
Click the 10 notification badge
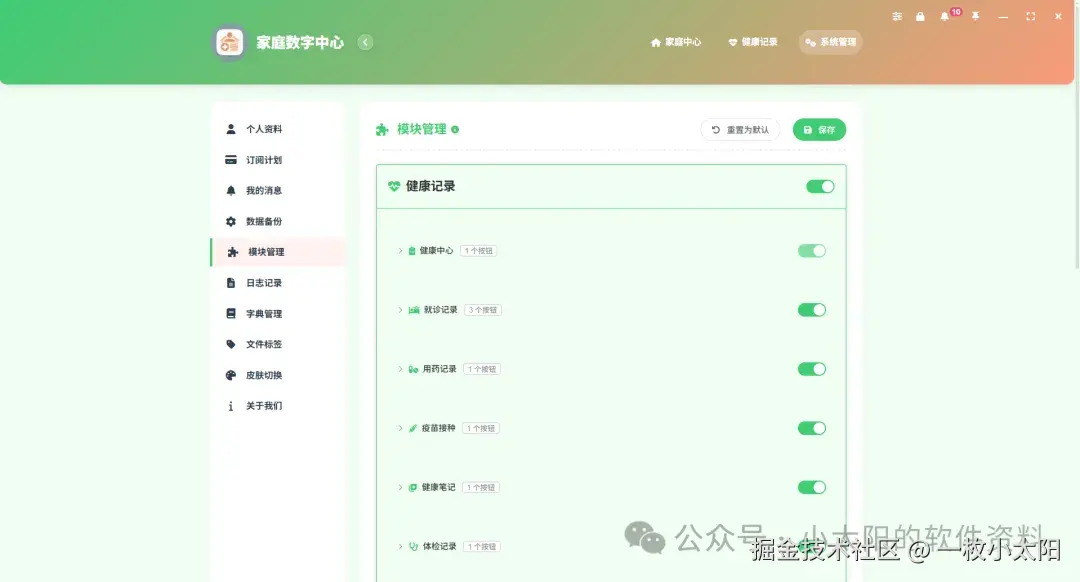tap(956, 11)
